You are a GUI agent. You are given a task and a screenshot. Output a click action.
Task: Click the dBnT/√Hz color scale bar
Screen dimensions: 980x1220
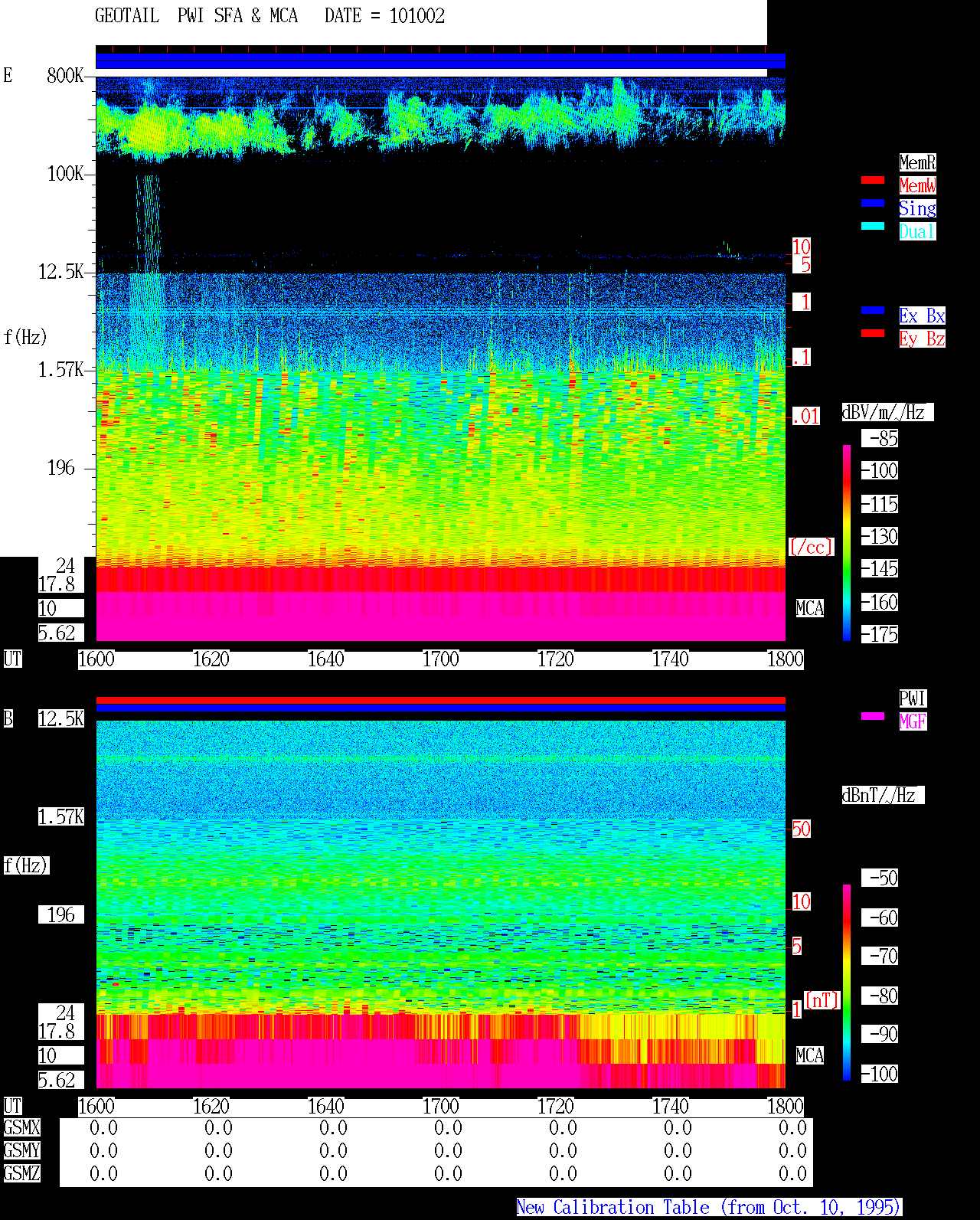point(847,983)
